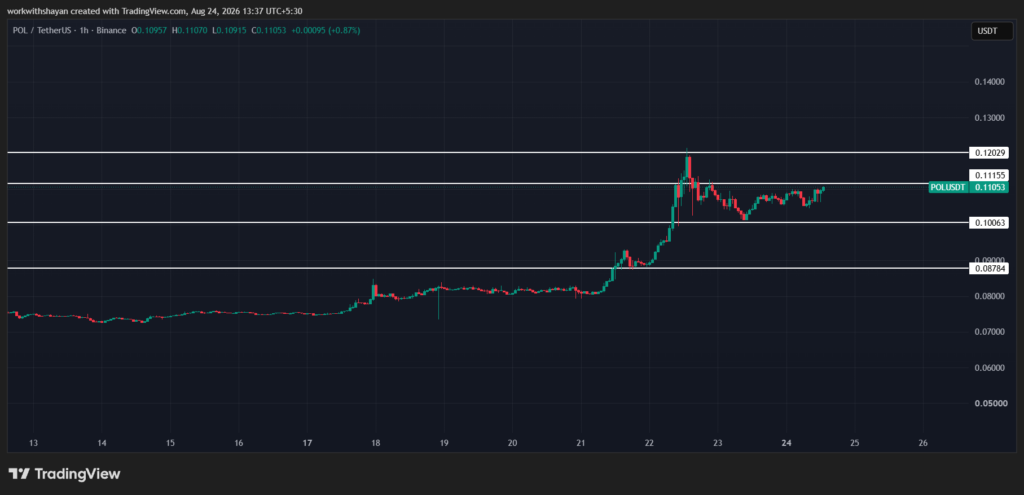1024x495 pixels.
Task: Click the +0.00095 (+0.87%) change value
Action: tap(327, 31)
